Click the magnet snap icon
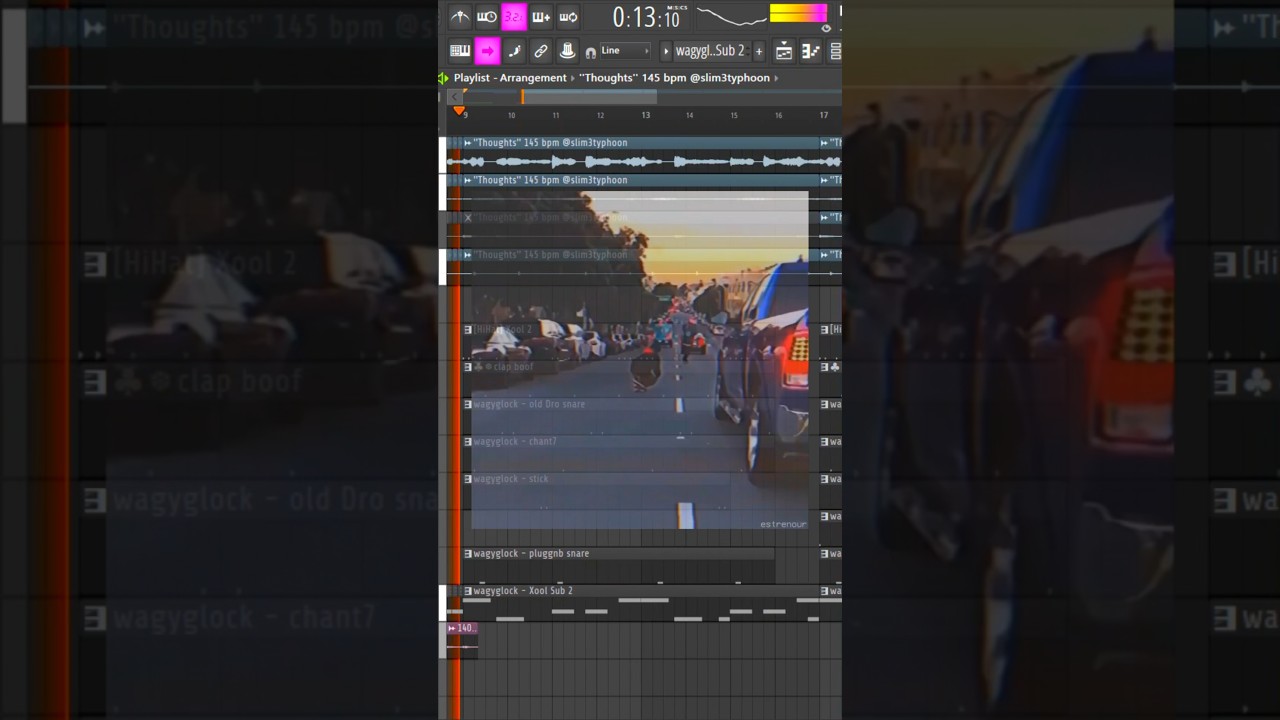This screenshot has width=1280, height=720. [591, 52]
